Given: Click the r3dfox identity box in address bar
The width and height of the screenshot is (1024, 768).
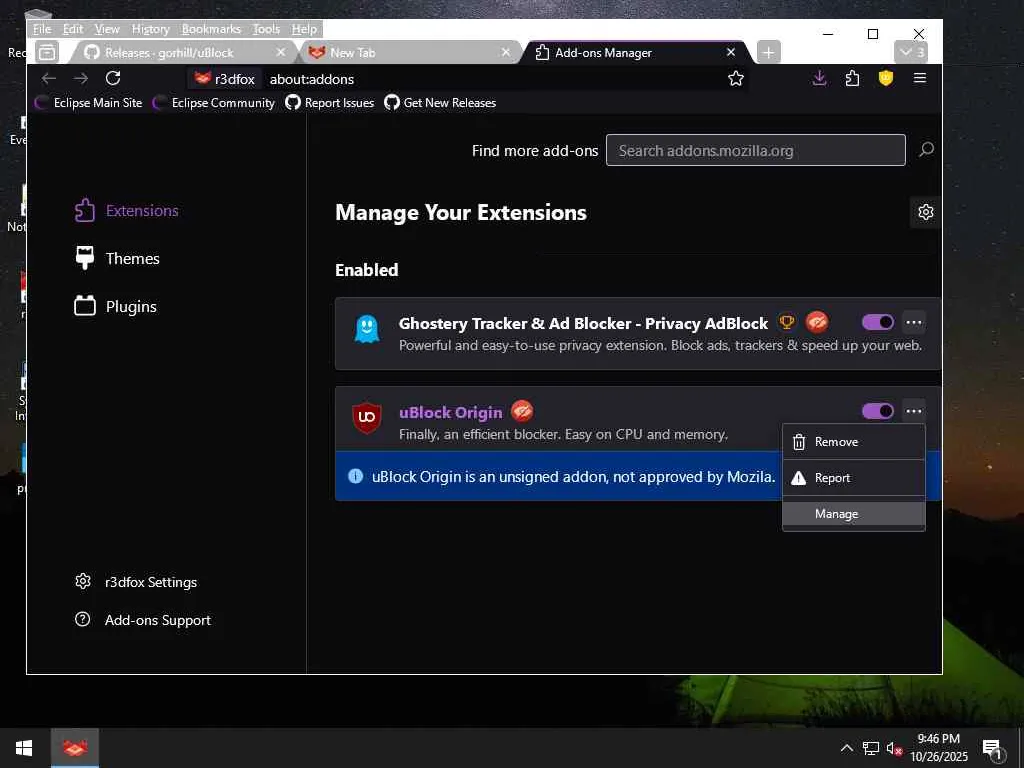Looking at the screenshot, I should click(225, 79).
